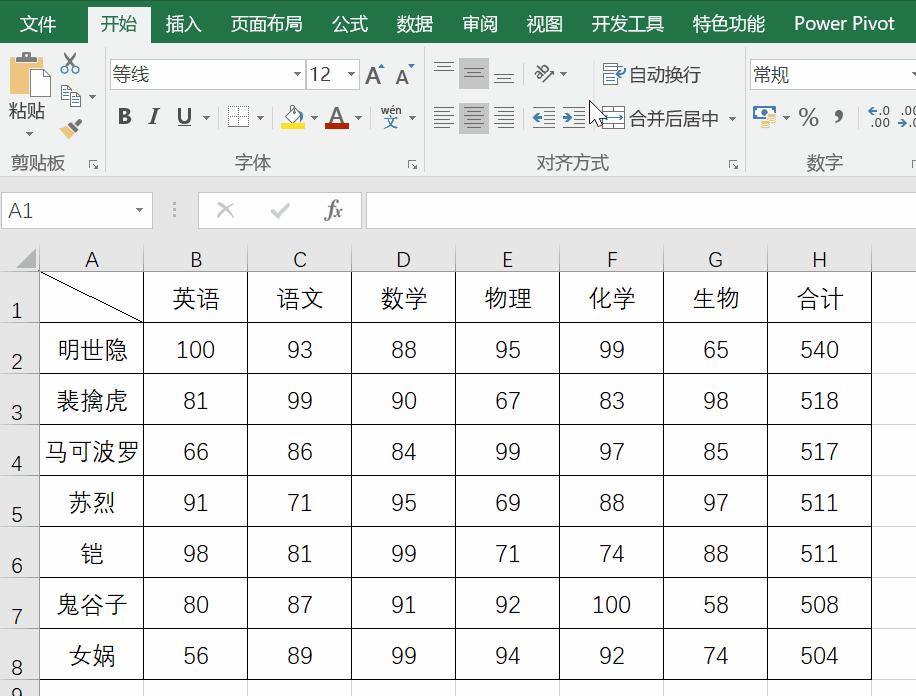916x696 pixels.
Task: Open the 常规 number format dropdown
Action: coord(910,74)
